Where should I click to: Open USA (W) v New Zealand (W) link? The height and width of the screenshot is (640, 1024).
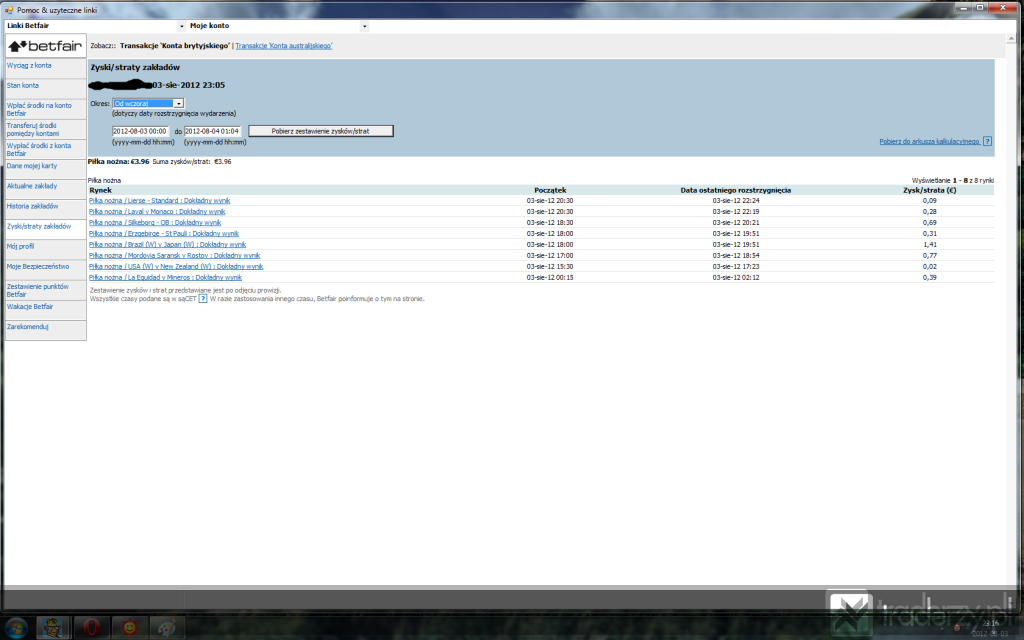[176, 266]
